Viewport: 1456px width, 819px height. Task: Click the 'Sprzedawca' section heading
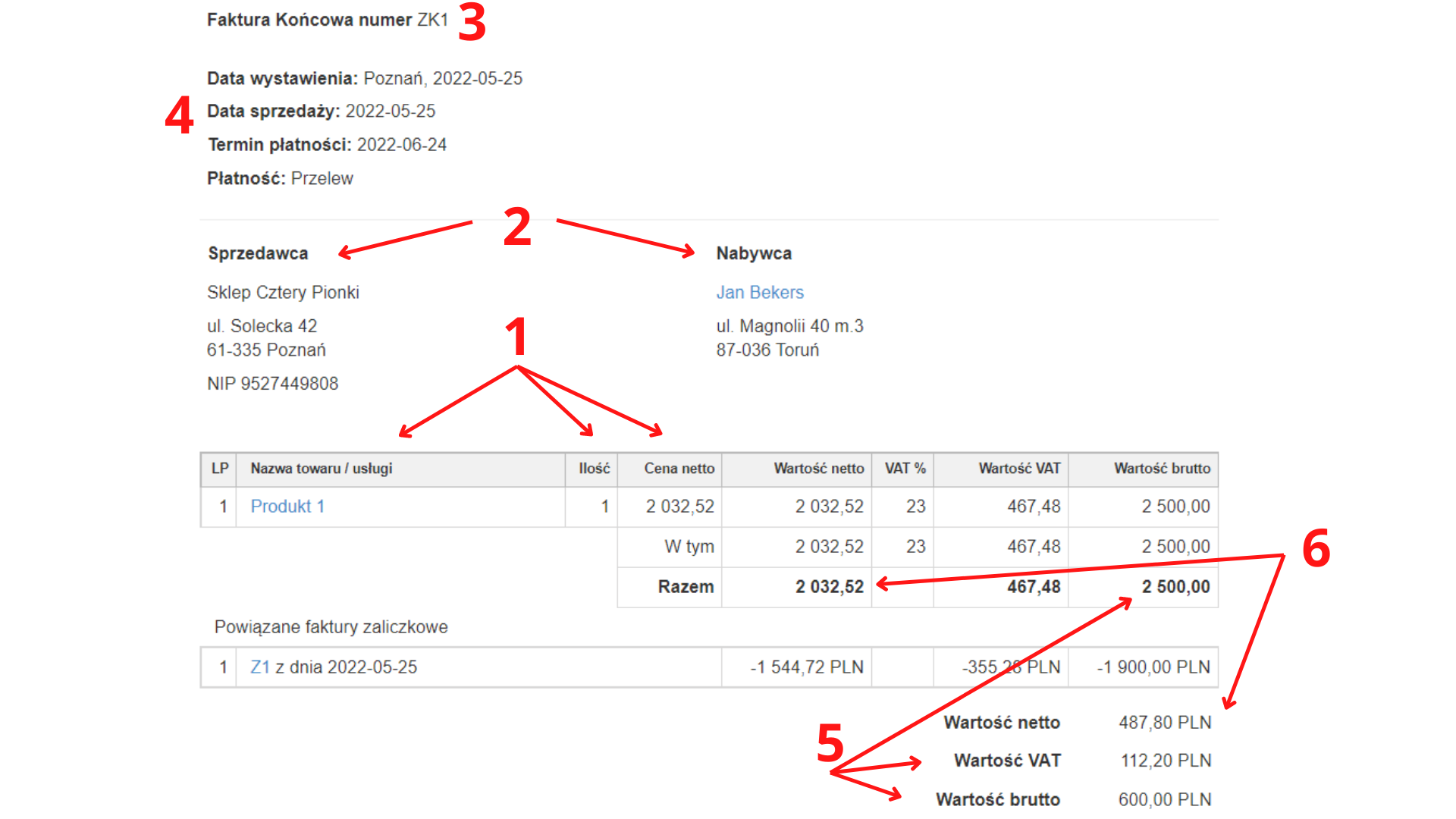pyautogui.click(x=258, y=253)
